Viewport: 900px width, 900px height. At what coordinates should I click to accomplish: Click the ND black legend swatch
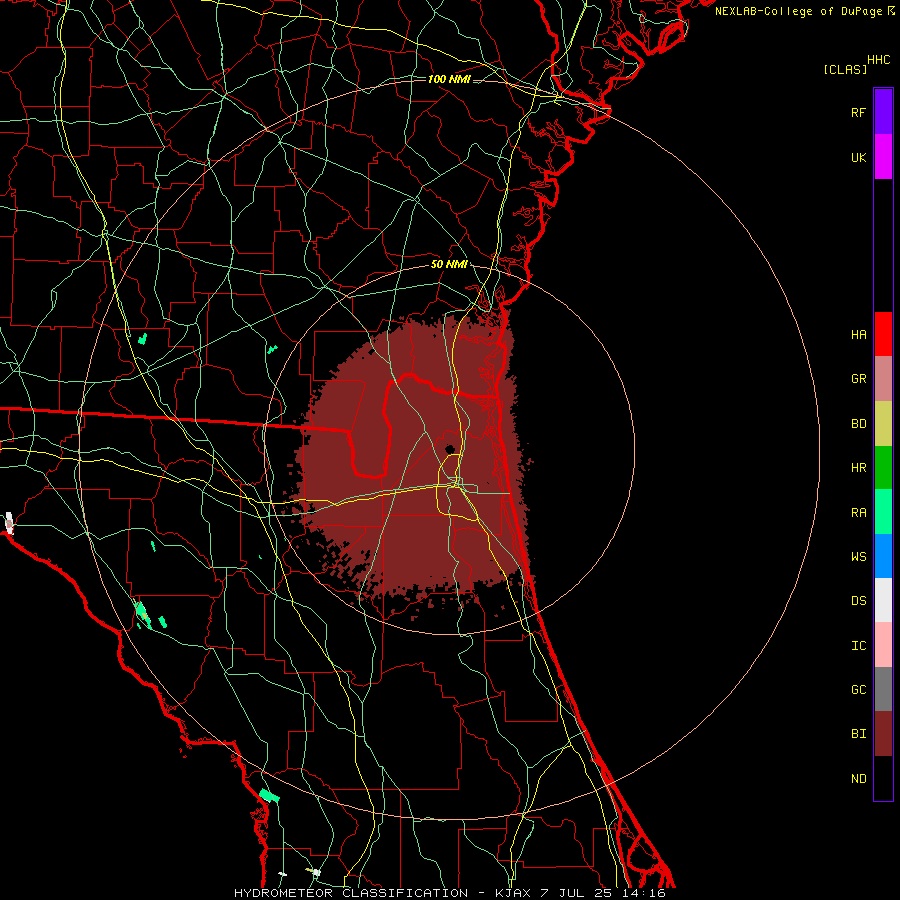click(x=883, y=778)
